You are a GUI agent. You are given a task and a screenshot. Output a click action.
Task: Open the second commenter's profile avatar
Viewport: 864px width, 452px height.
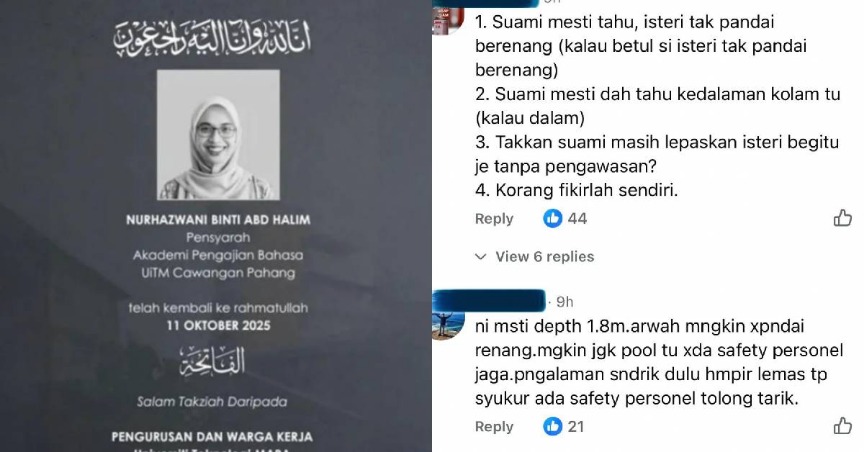(447, 325)
